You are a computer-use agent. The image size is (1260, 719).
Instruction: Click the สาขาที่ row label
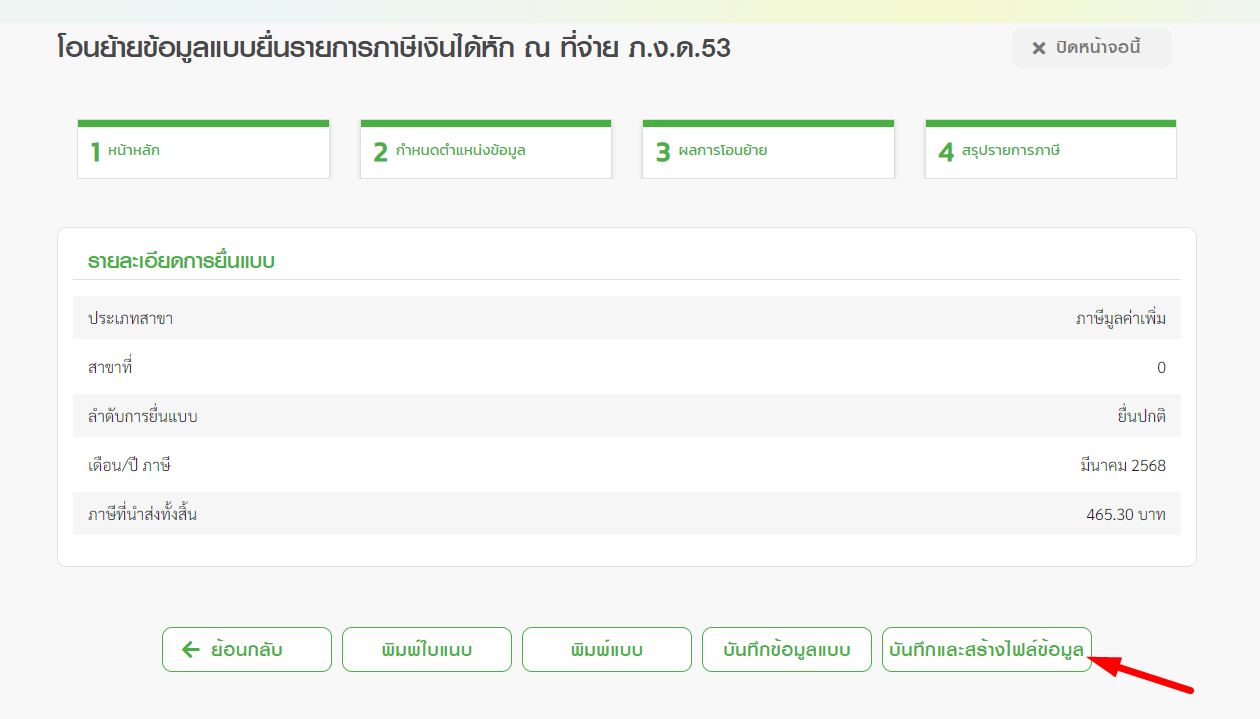point(110,367)
